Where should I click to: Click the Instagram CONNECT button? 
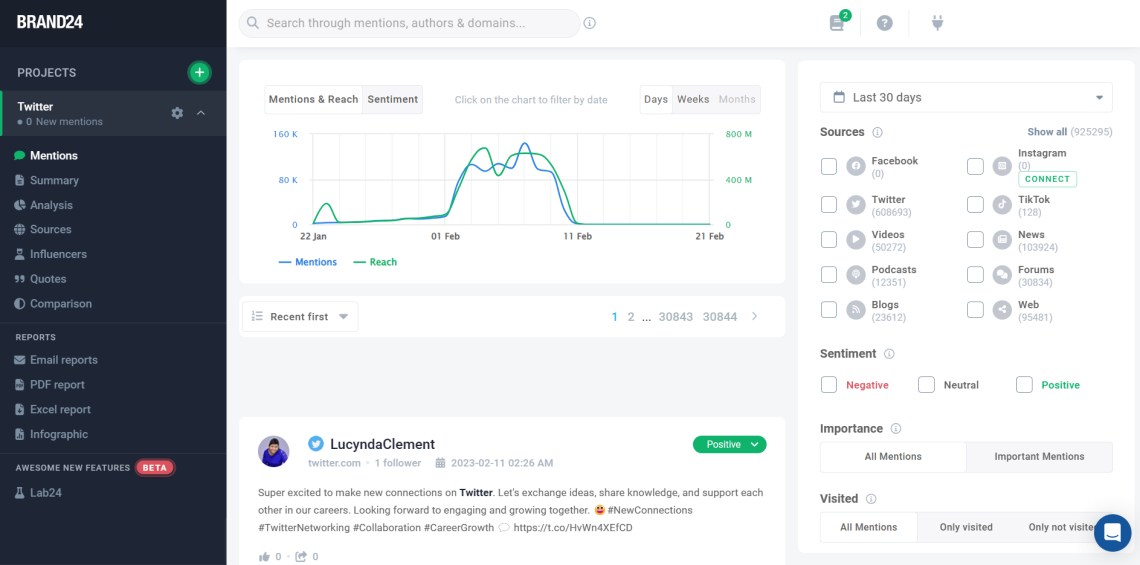pos(1047,179)
